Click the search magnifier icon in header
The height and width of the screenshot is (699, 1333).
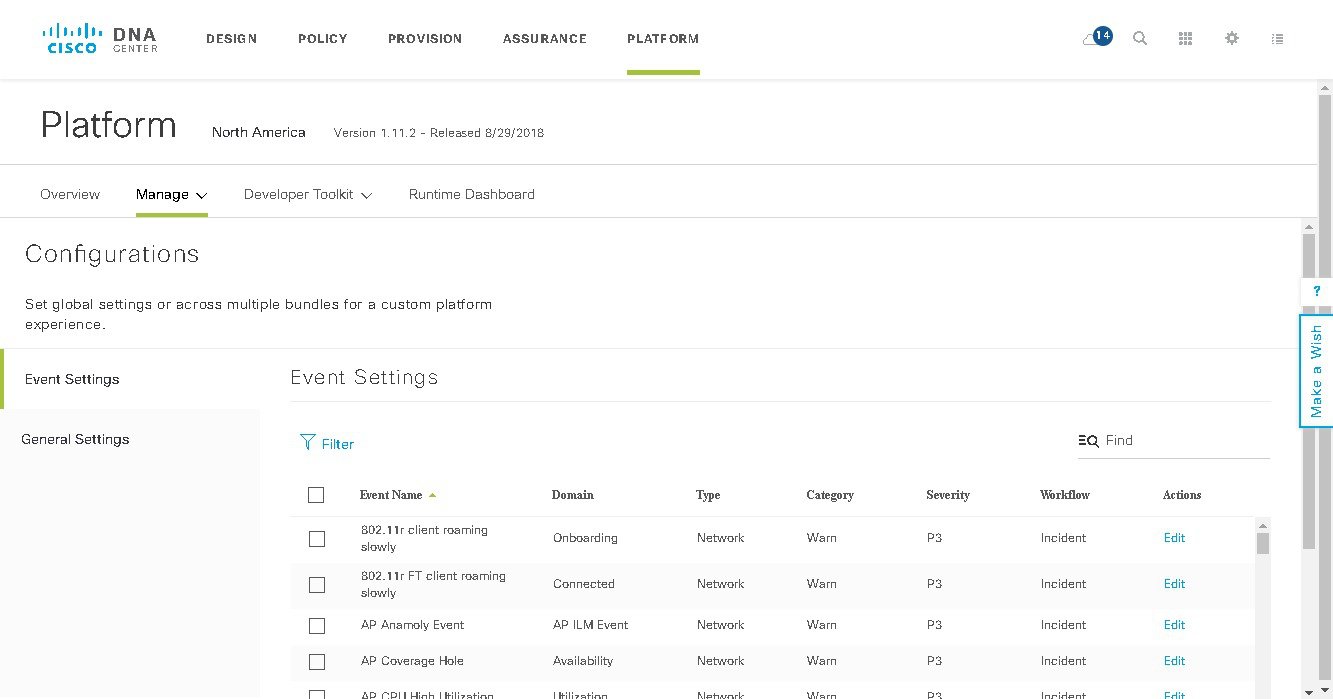pos(1140,38)
